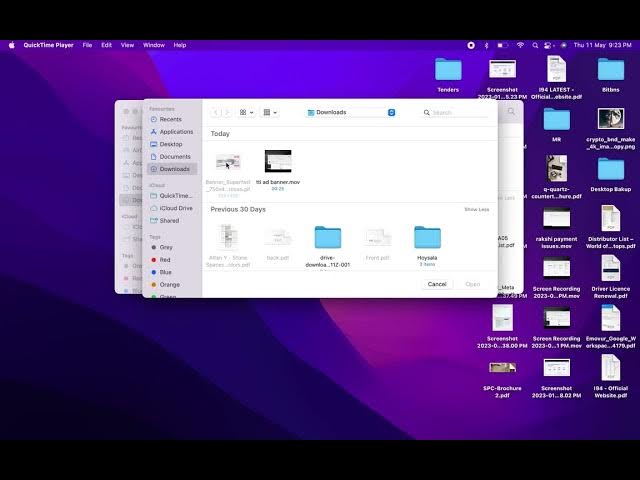Screen dimensions: 640x480
Task: Open the group-by options dropdown
Action: click(x=270, y=112)
